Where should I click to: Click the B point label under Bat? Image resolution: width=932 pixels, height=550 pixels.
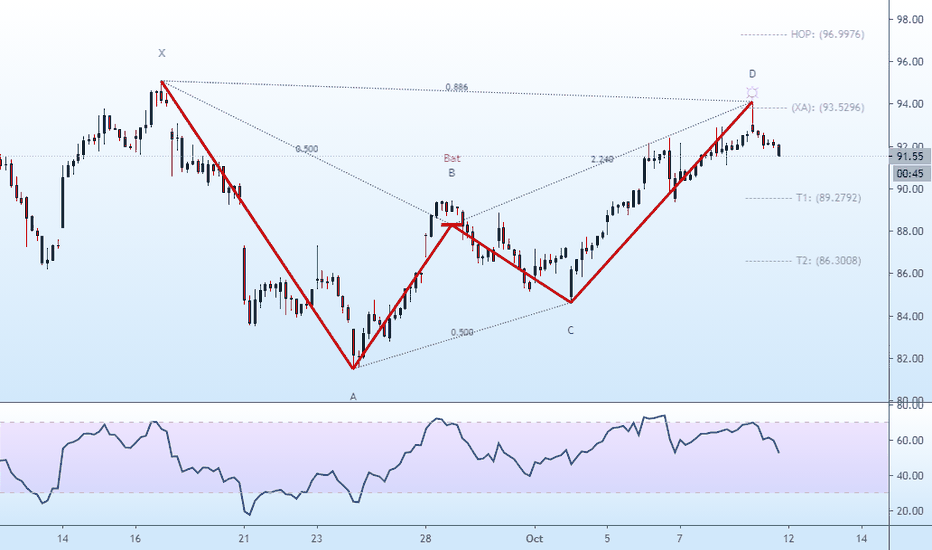452,173
